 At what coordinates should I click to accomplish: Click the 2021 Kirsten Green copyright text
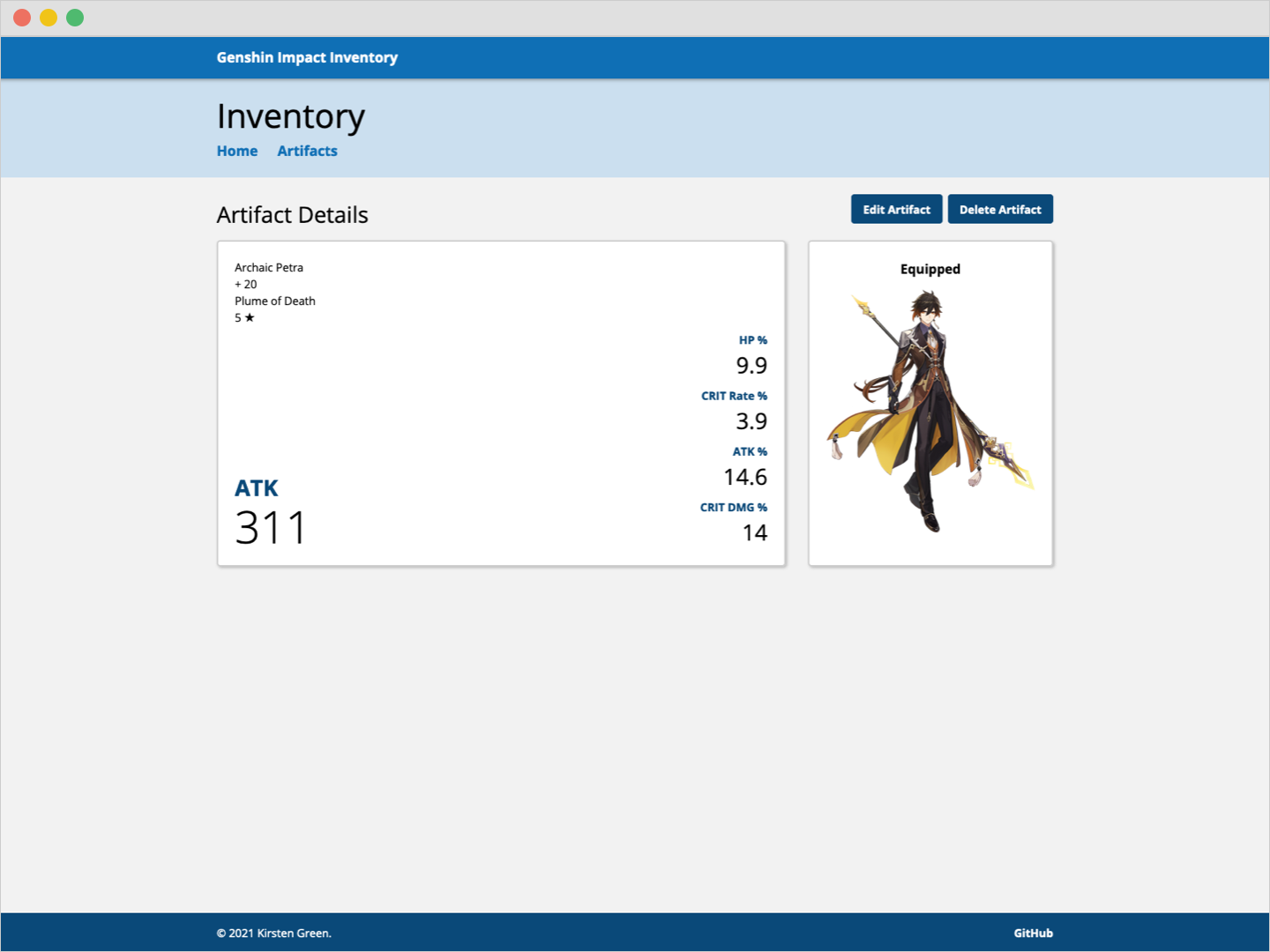pos(274,933)
